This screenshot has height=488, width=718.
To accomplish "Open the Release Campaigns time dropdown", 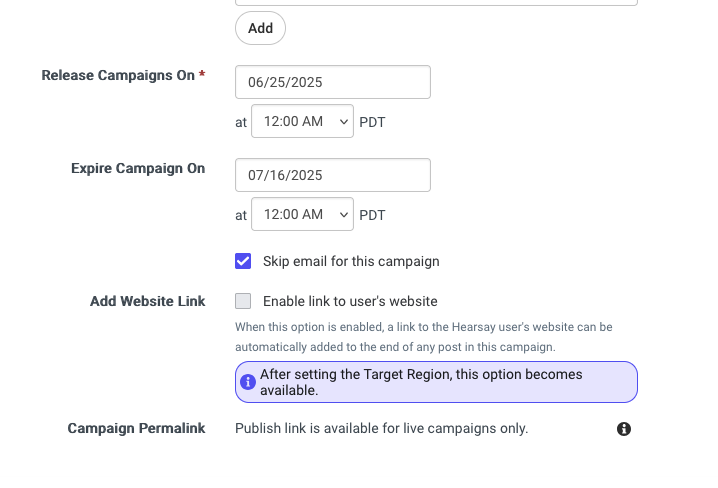I will coord(302,121).
